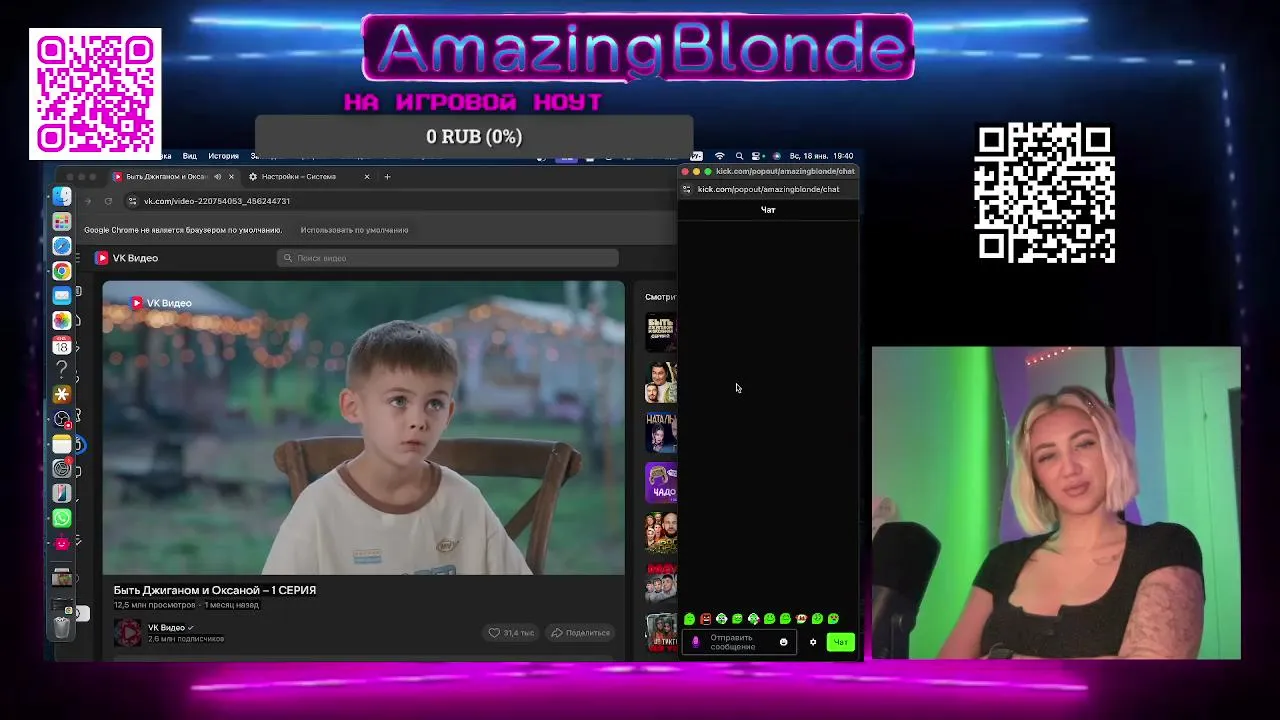Click the VK Видео channel avatar
This screenshot has height=720, width=1280.
pos(128,632)
